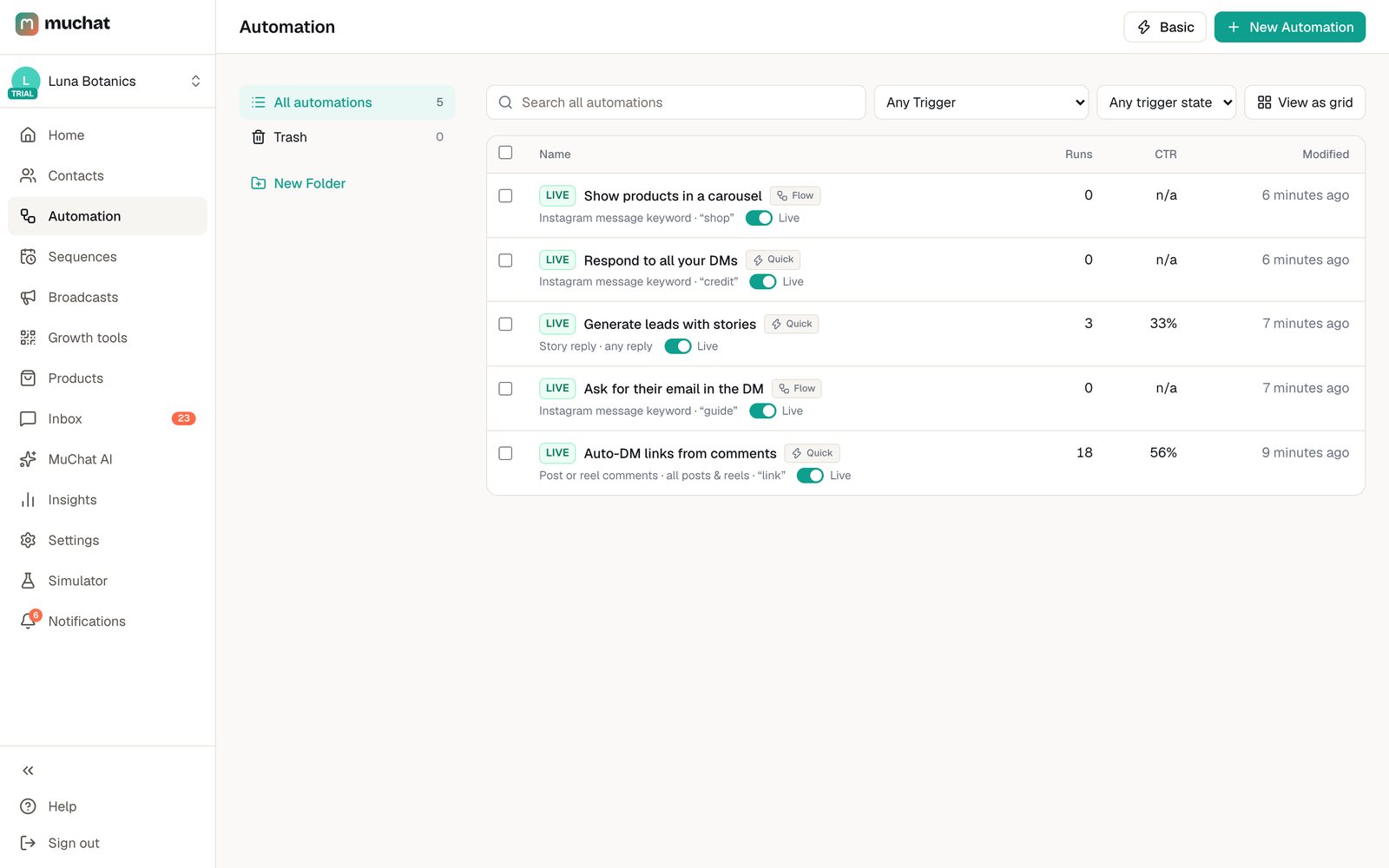Click the 56% CTR value

click(x=1163, y=453)
